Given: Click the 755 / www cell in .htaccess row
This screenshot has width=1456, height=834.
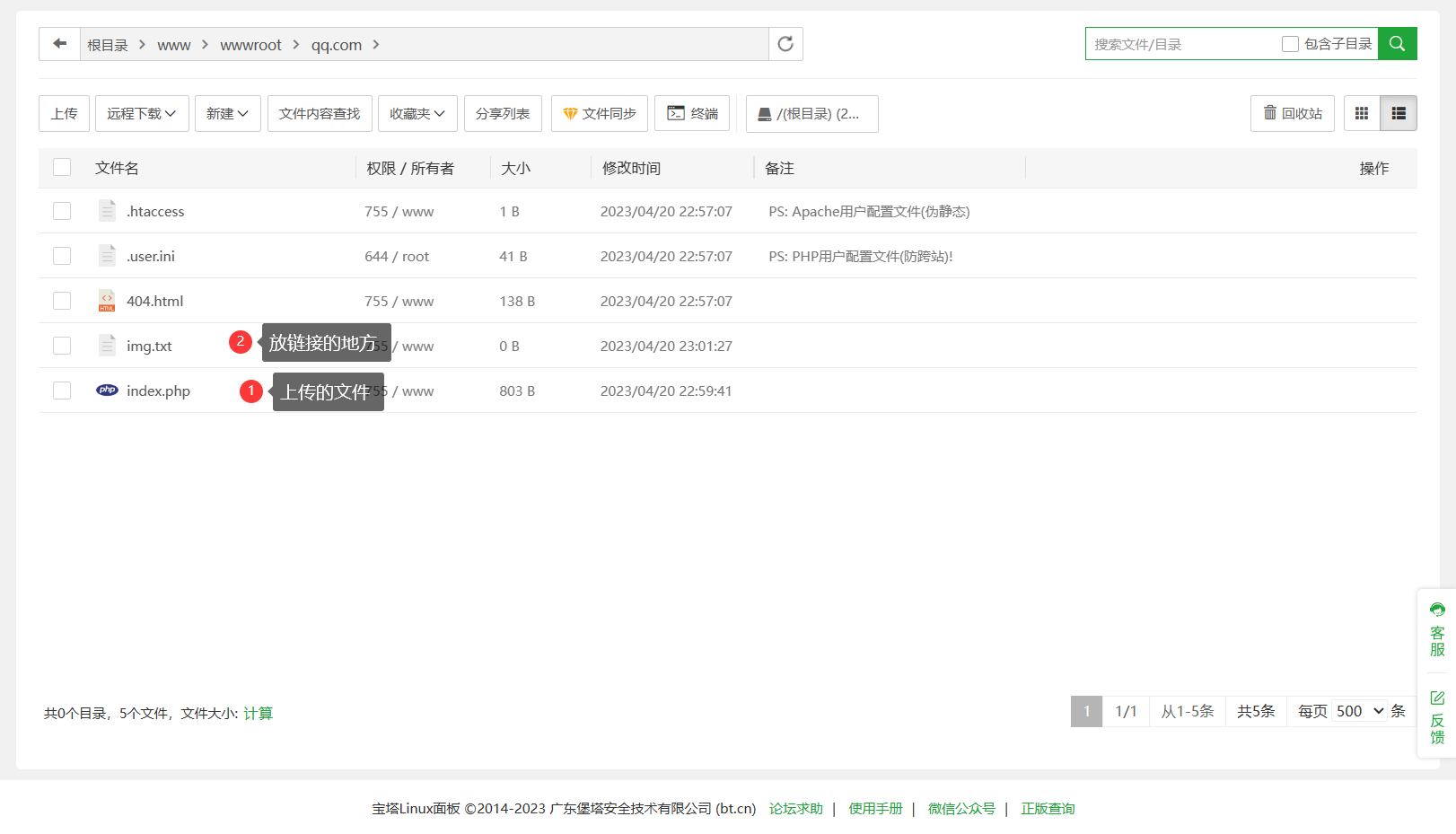Looking at the screenshot, I should [x=399, y=212].
